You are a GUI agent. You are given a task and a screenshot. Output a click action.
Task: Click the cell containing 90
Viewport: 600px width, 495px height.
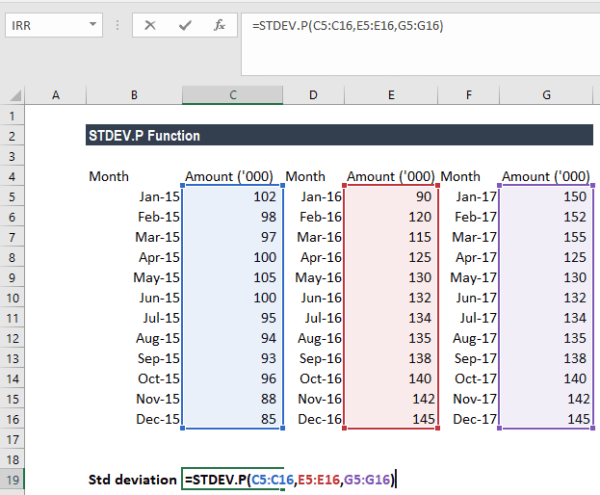point(391,197)
